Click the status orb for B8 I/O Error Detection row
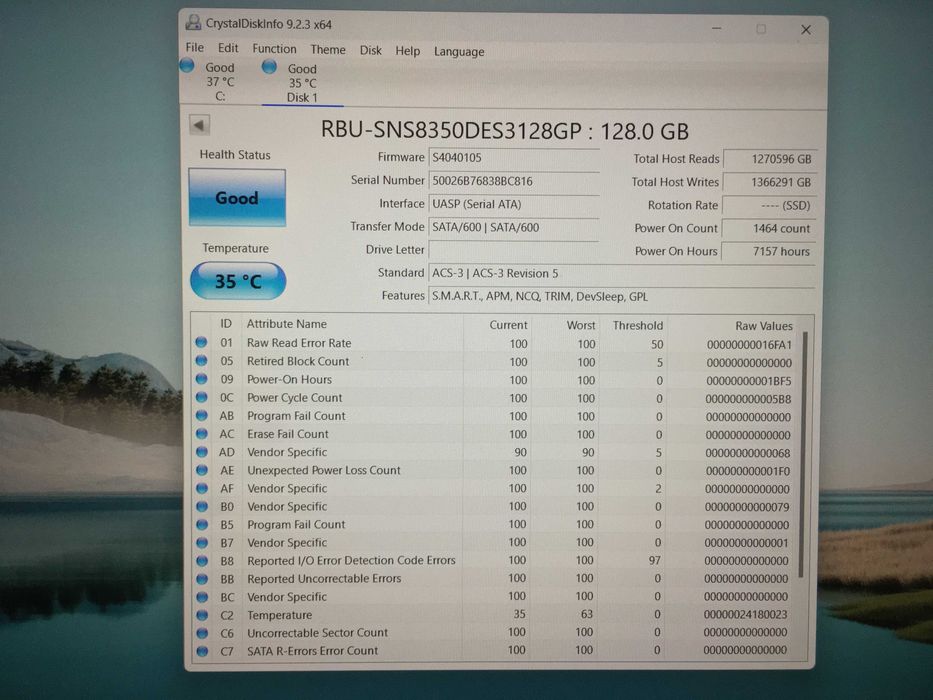The height and width of the screenshot is (700, 933). [x=202, y=561]
